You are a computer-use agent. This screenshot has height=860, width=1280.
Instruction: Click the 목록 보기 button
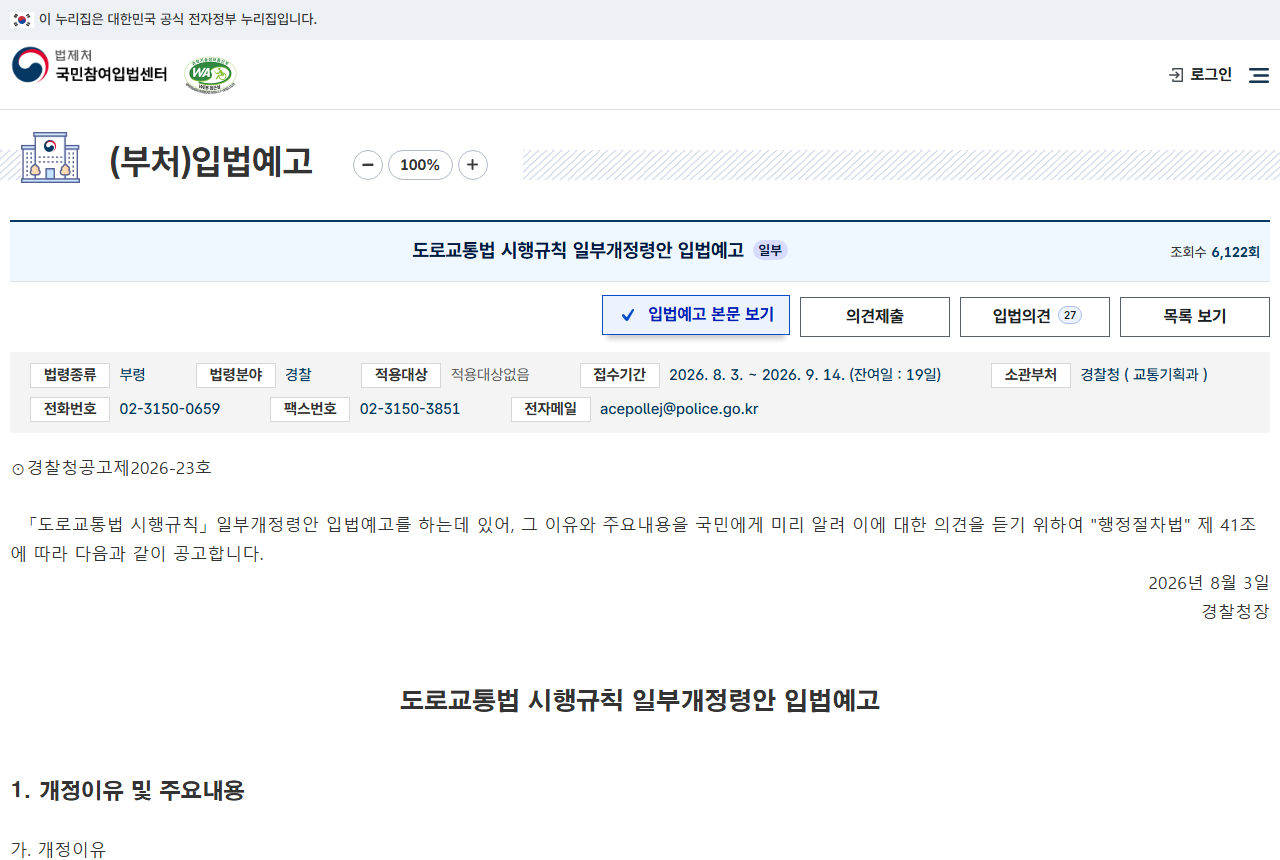pyautogui.click(x=1195, y=316)
